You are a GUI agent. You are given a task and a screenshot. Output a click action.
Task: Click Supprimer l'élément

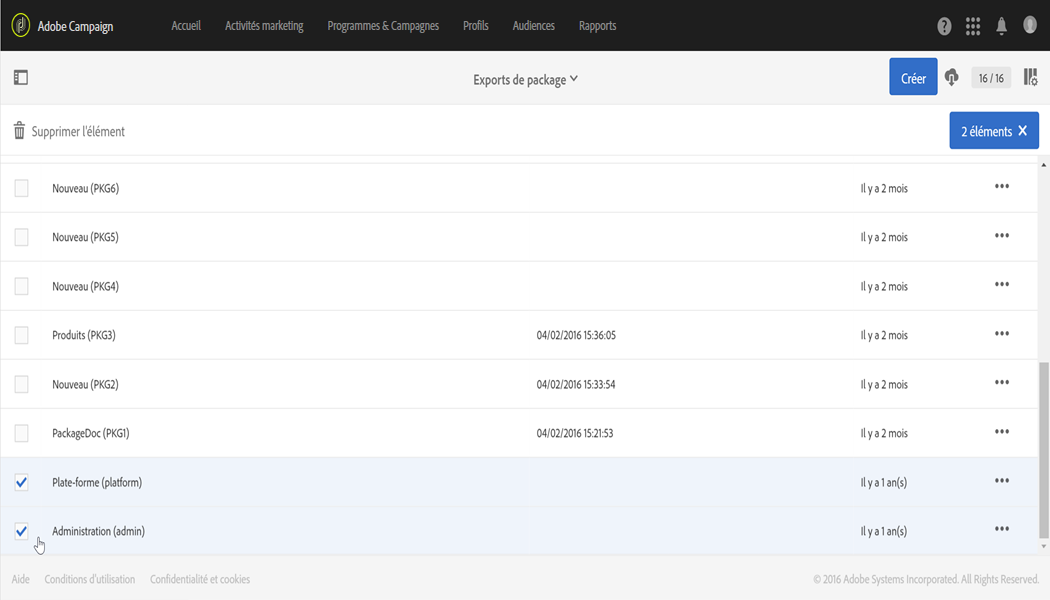(x=78, y=131)
